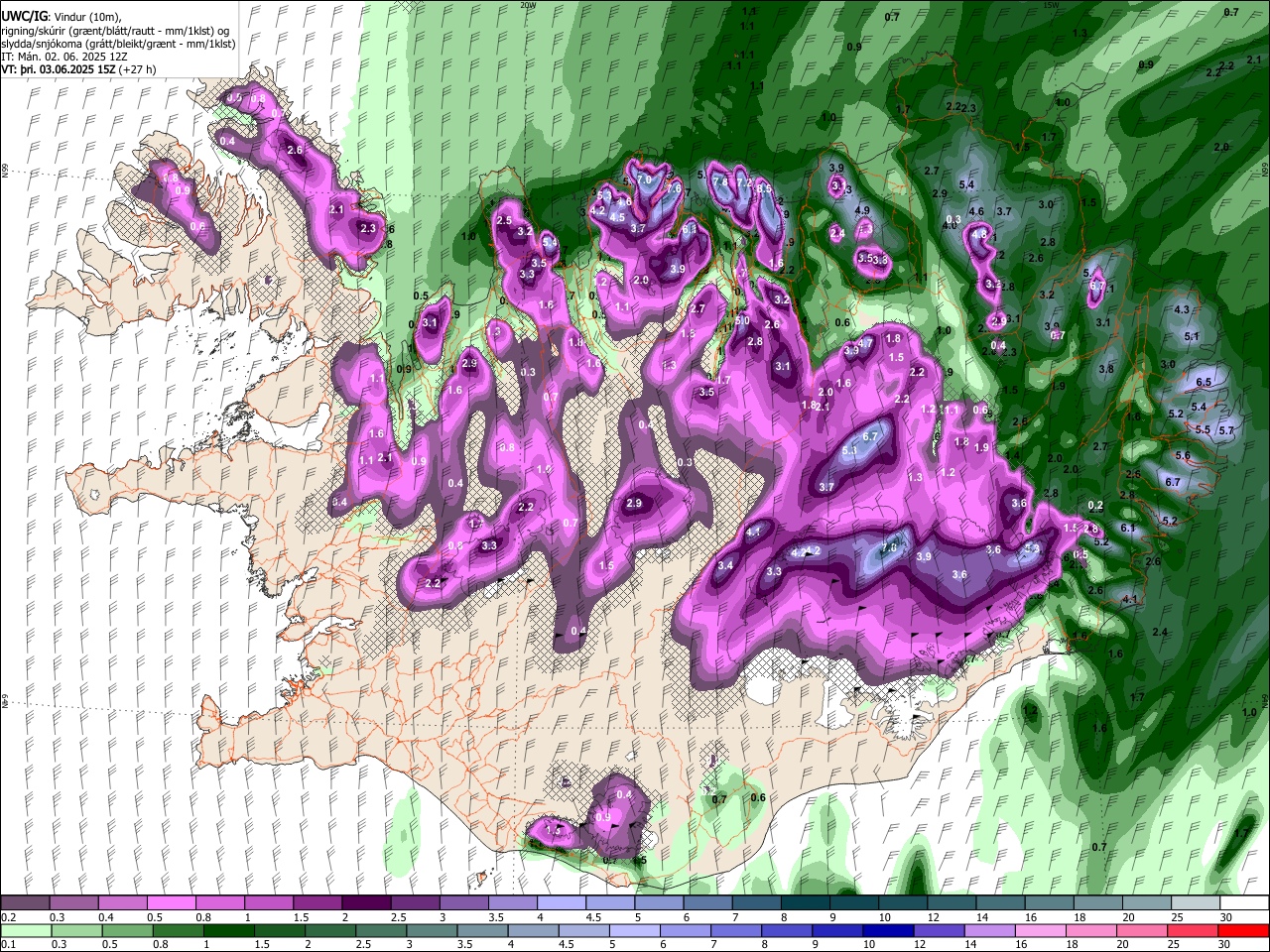Click the '5.7' precipitation value on the map
This screenshot has height=952, width=1270.
pos(1226,430)
